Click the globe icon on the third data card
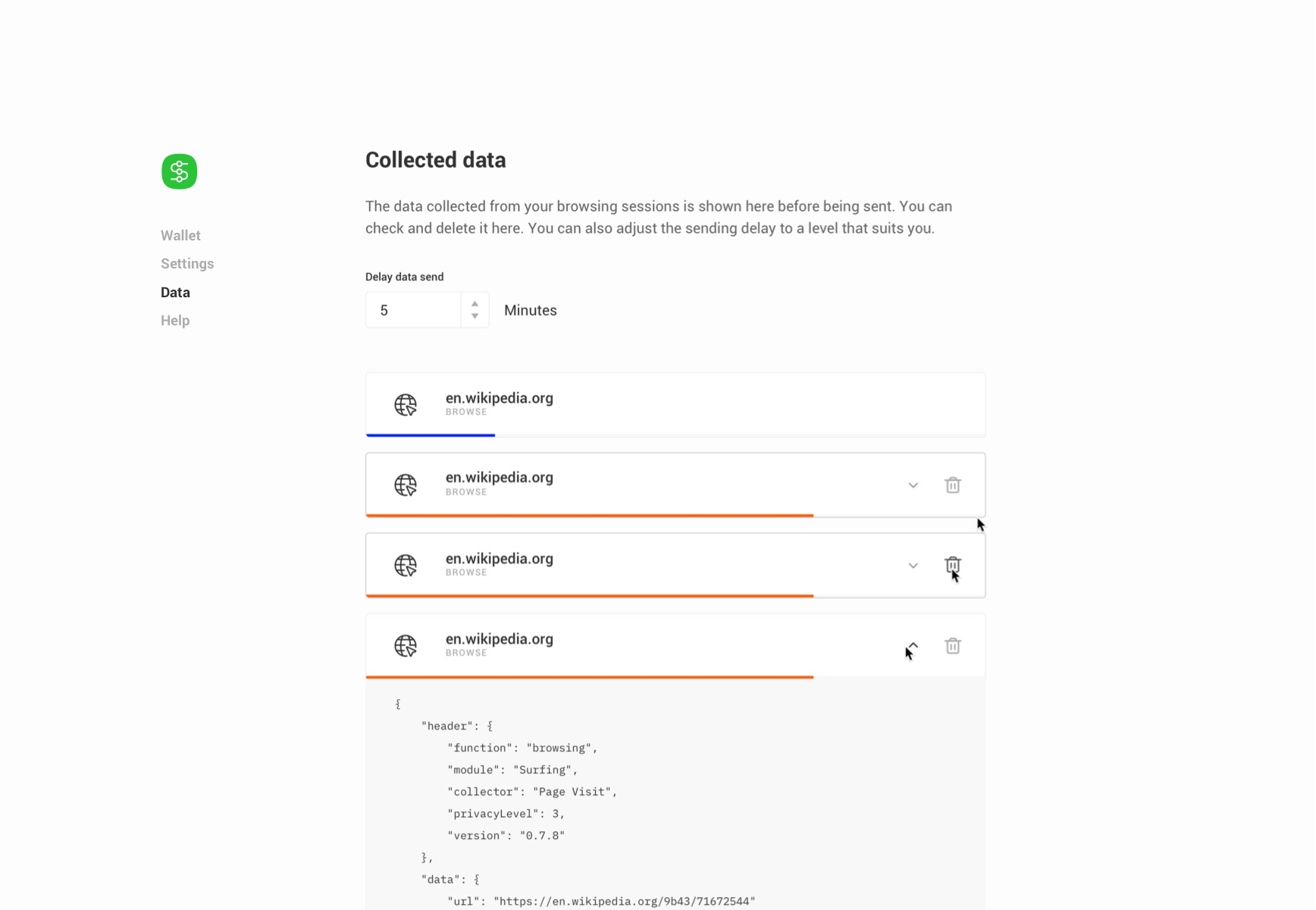1316x910 pixels. coord(406,565)
